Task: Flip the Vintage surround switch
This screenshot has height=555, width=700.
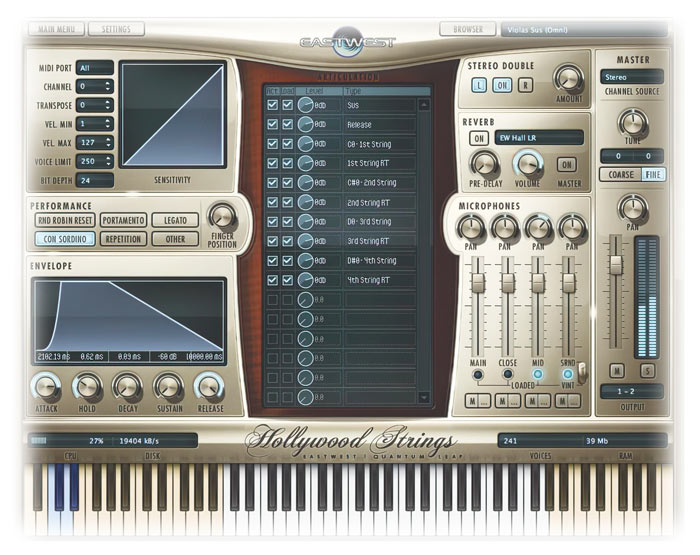Action: pyautogui.click(x=582, y=373)
